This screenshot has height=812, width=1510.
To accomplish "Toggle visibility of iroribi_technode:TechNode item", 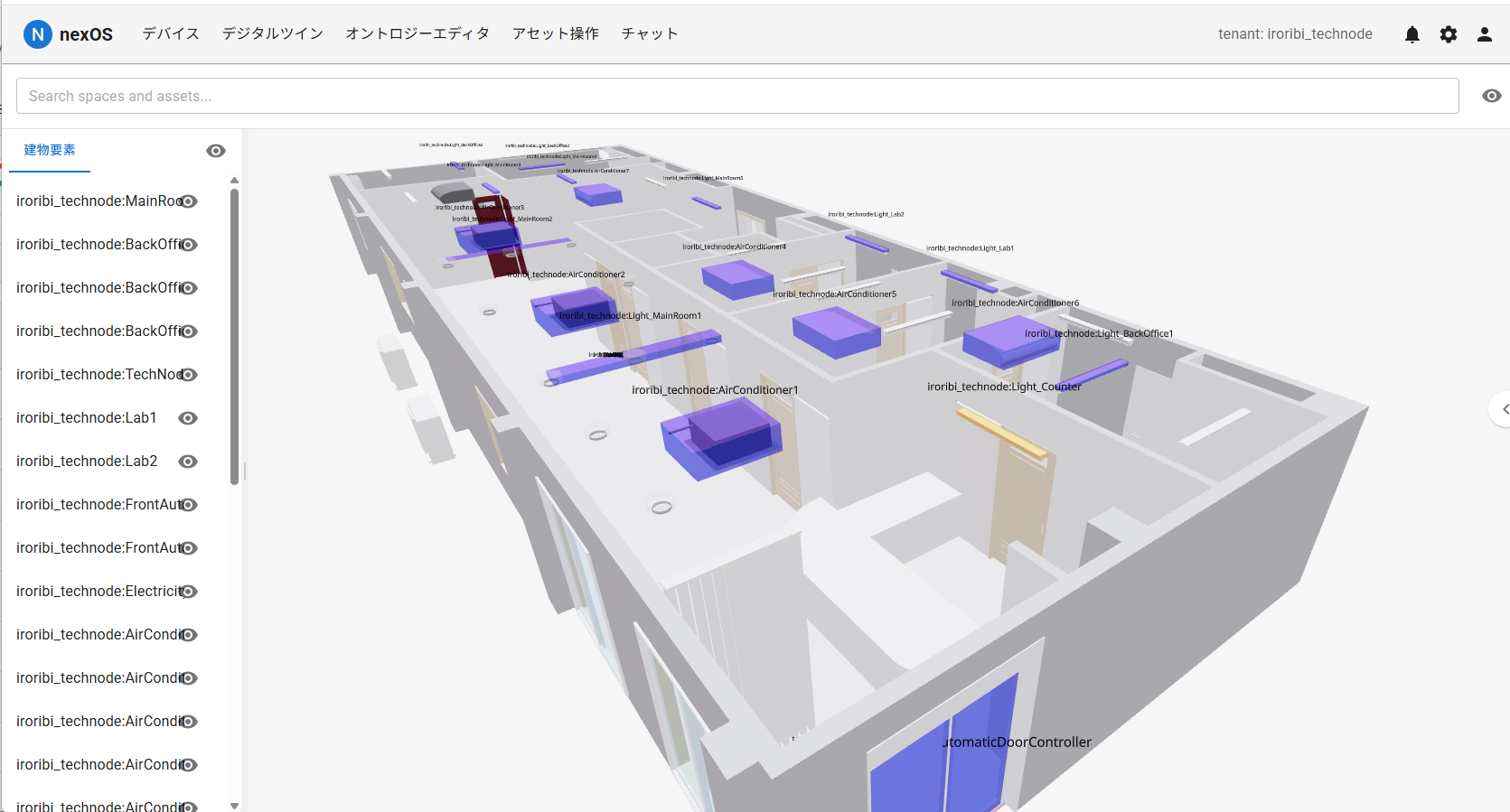I will pyautogui.click(x=188, y=375).
